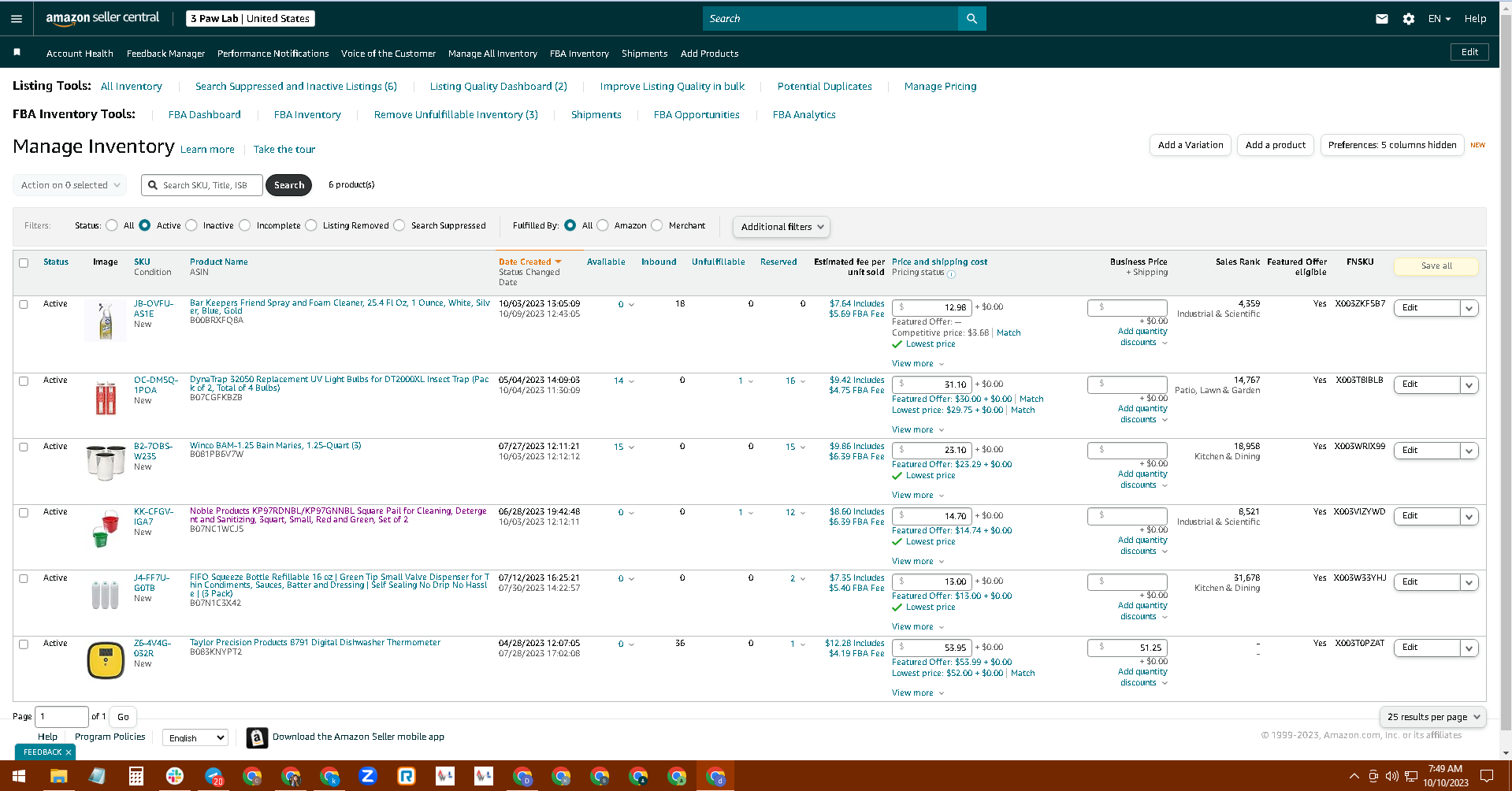This screenshot has height=791, width=1512.
Task: Click DynaTrap UV bulbs product thumbnail
Action: [106, 397]
